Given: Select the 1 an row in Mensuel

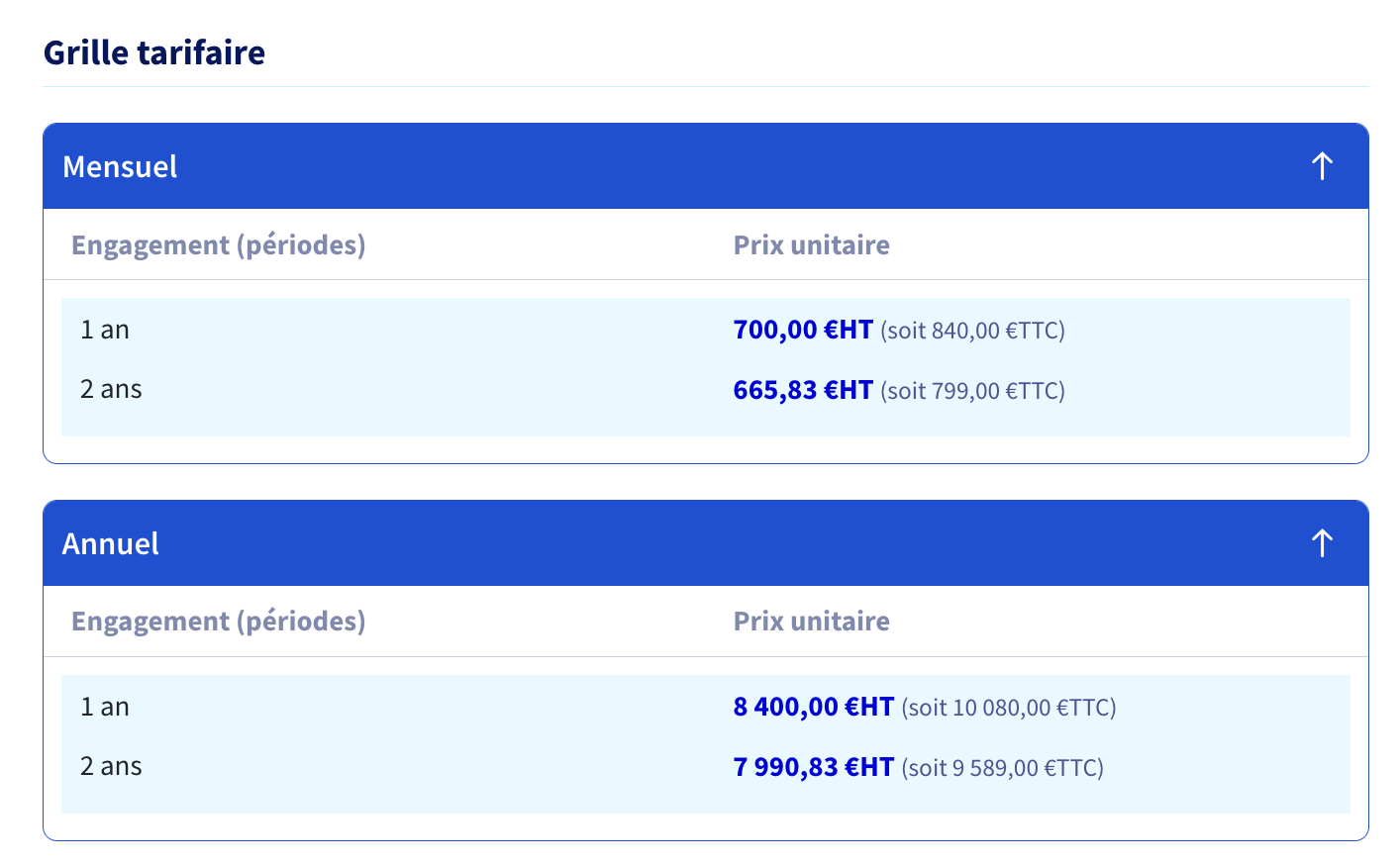Looking at the screenshot, I should click(x=706, y=330).
